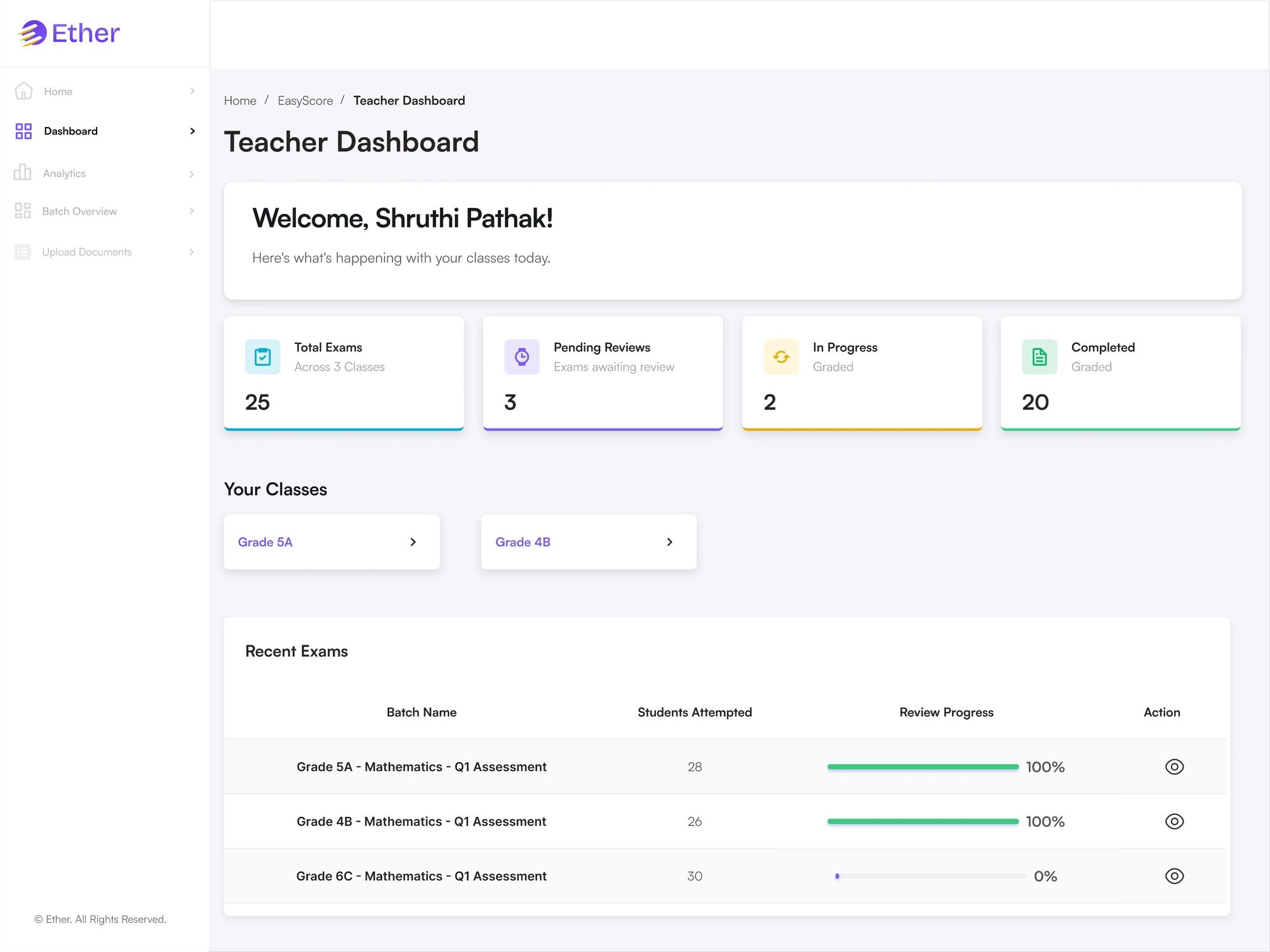Expand the Upload Documents chevron

pyautogui.click(x=192, y=252)
